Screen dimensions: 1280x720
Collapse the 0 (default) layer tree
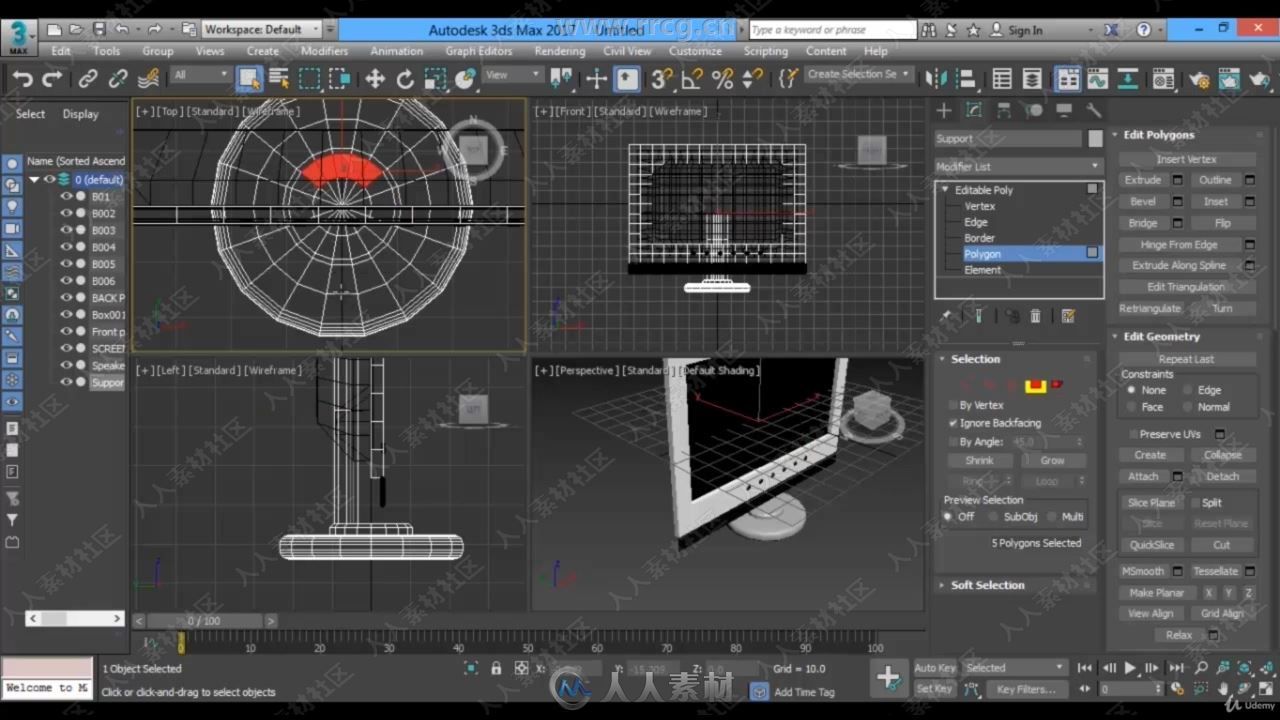pyautogui.click(x=35, y=180)
